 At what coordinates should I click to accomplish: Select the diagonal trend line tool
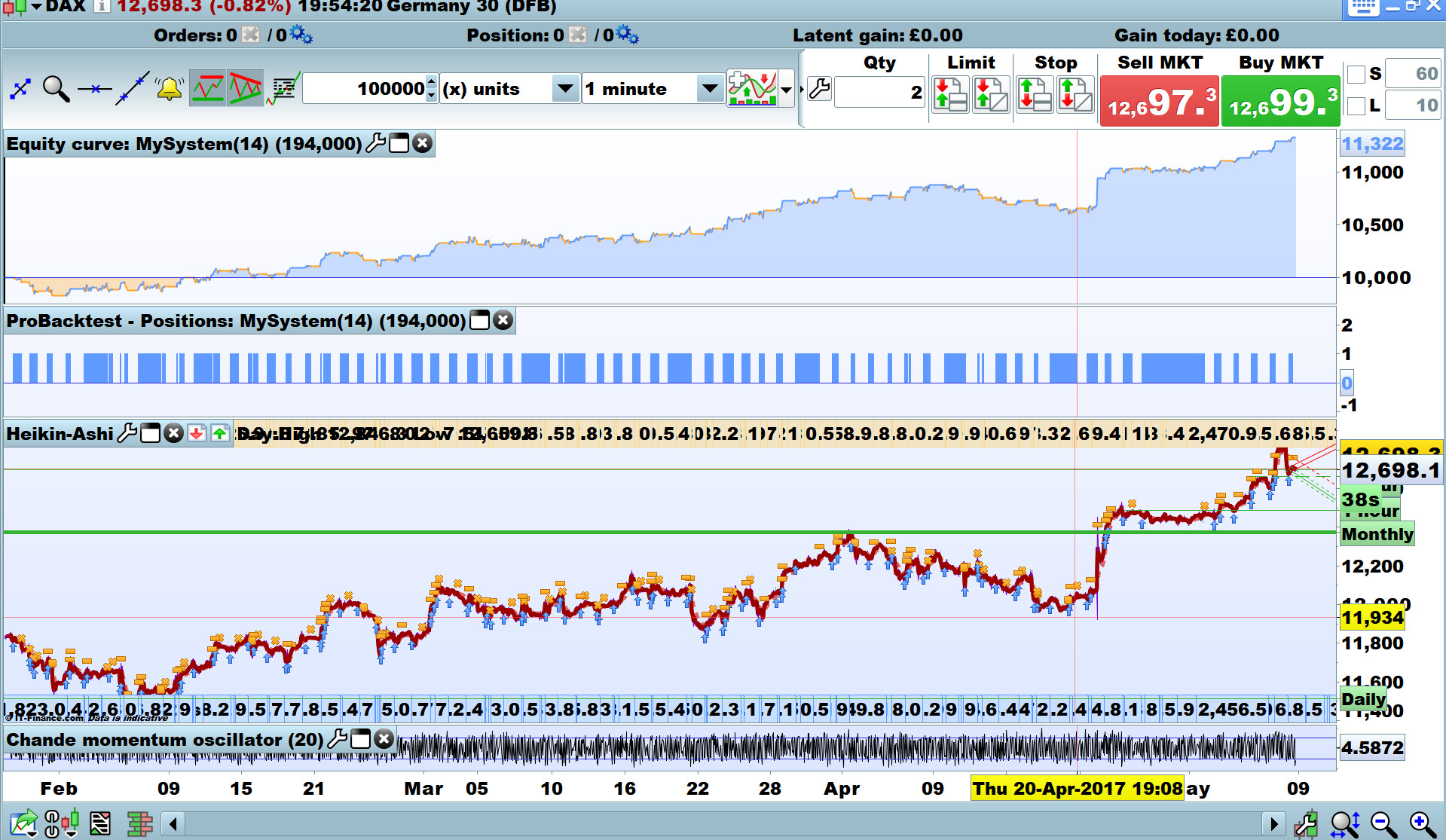click(x=132, y=89)
